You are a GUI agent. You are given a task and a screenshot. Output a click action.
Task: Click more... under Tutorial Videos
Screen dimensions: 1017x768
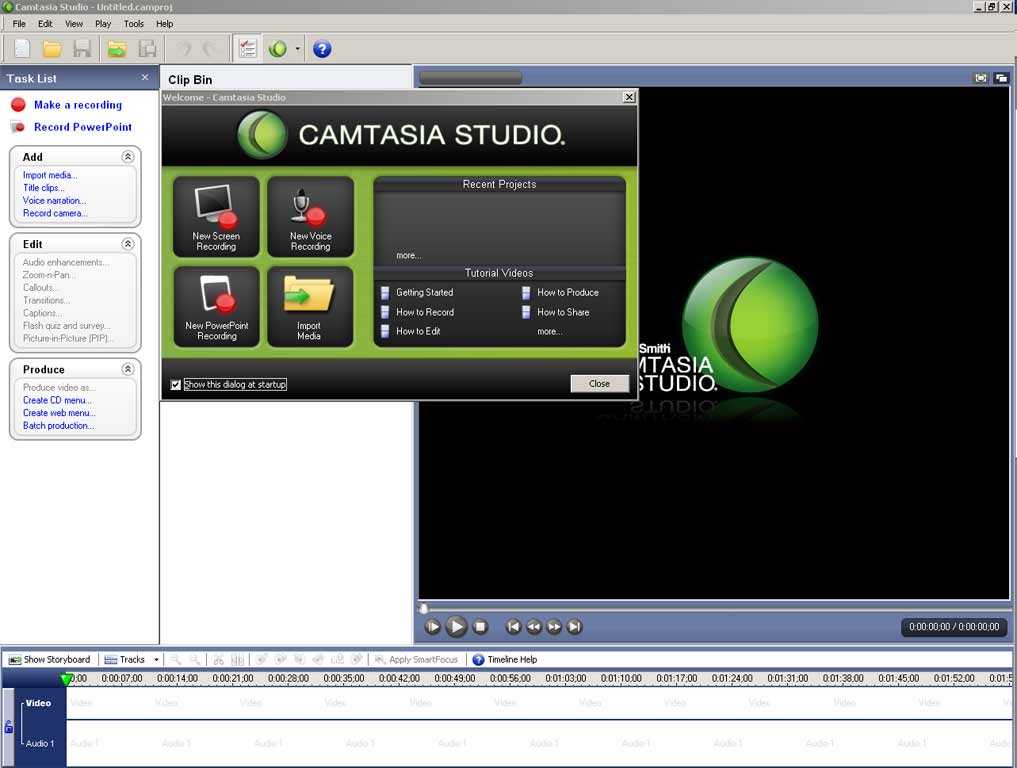549,331
